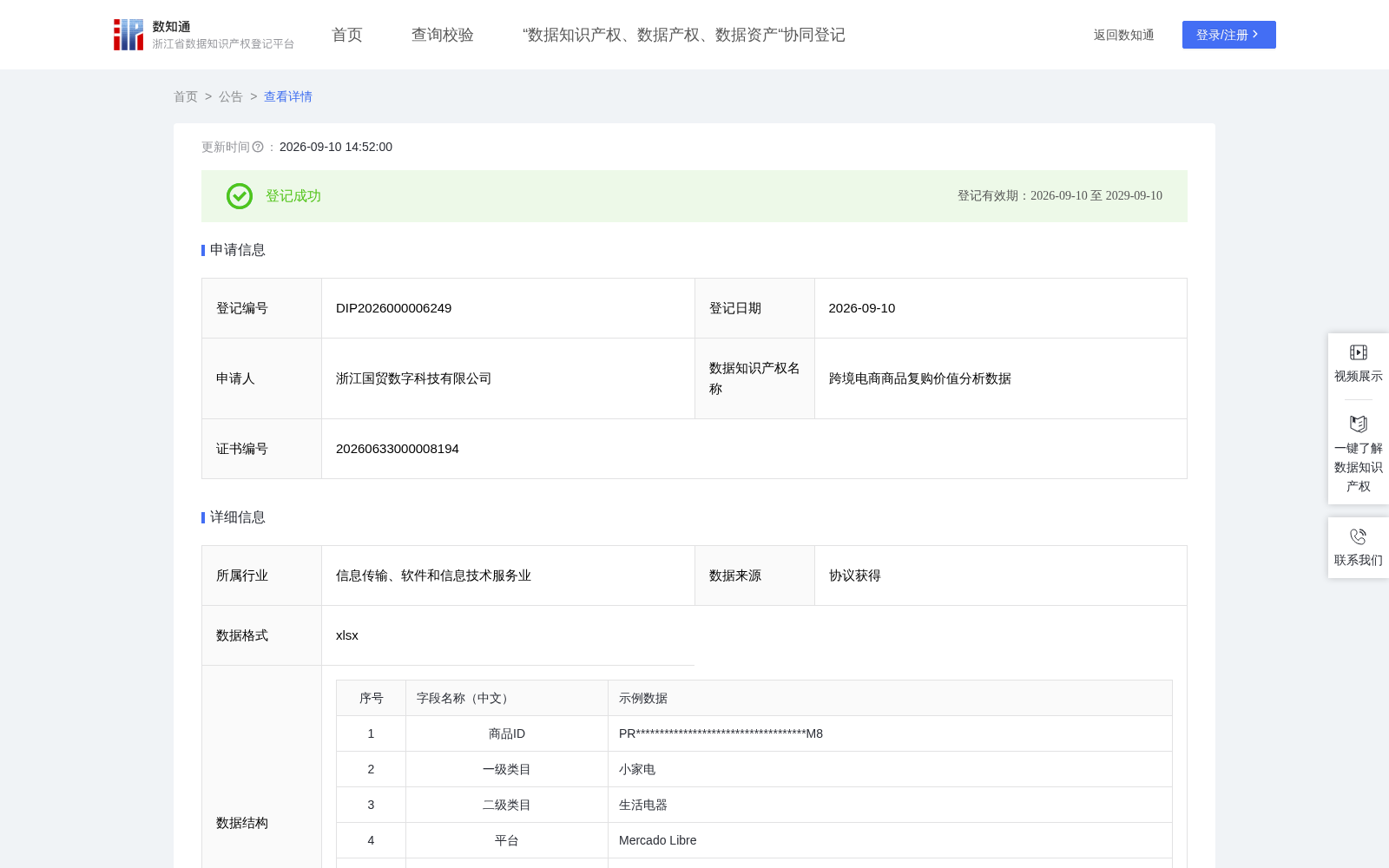Select the 商品ID field cell
The width and height of the screenshot is (1389, 868).
(x=507, y=733)
